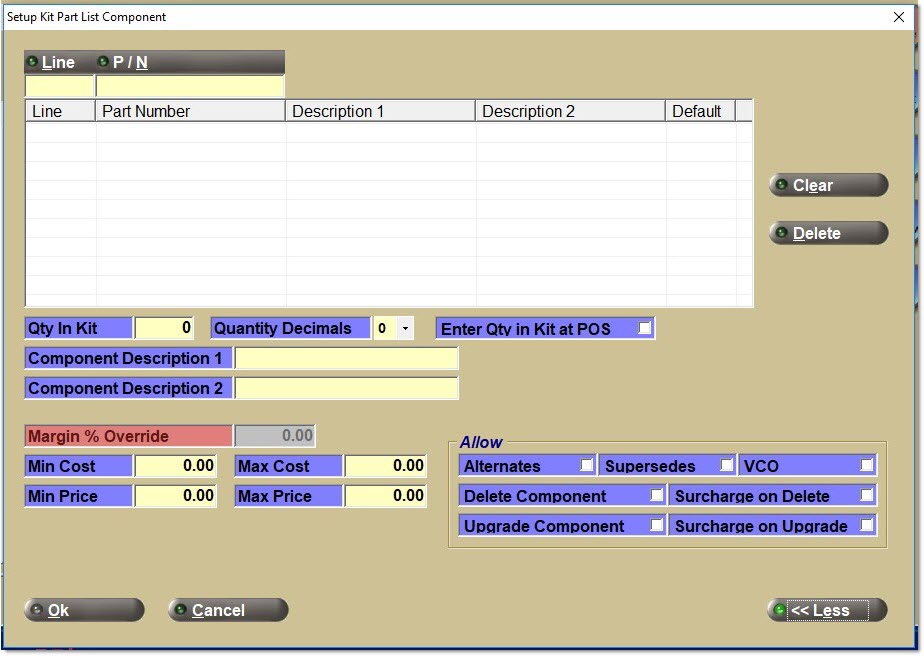Sort by Part Number column header

coord(190,111)
